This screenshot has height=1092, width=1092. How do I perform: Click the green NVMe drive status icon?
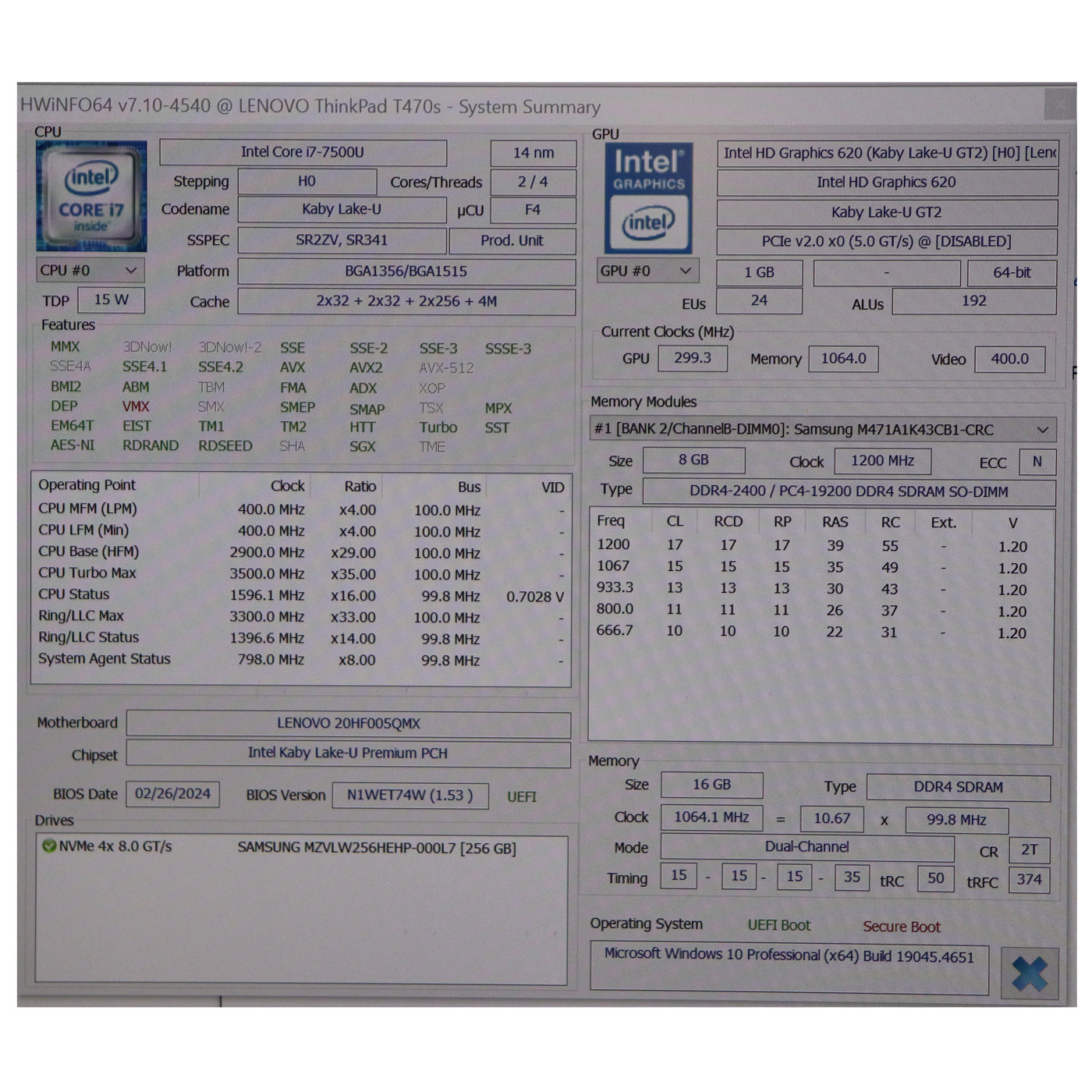tap(49, 846)
